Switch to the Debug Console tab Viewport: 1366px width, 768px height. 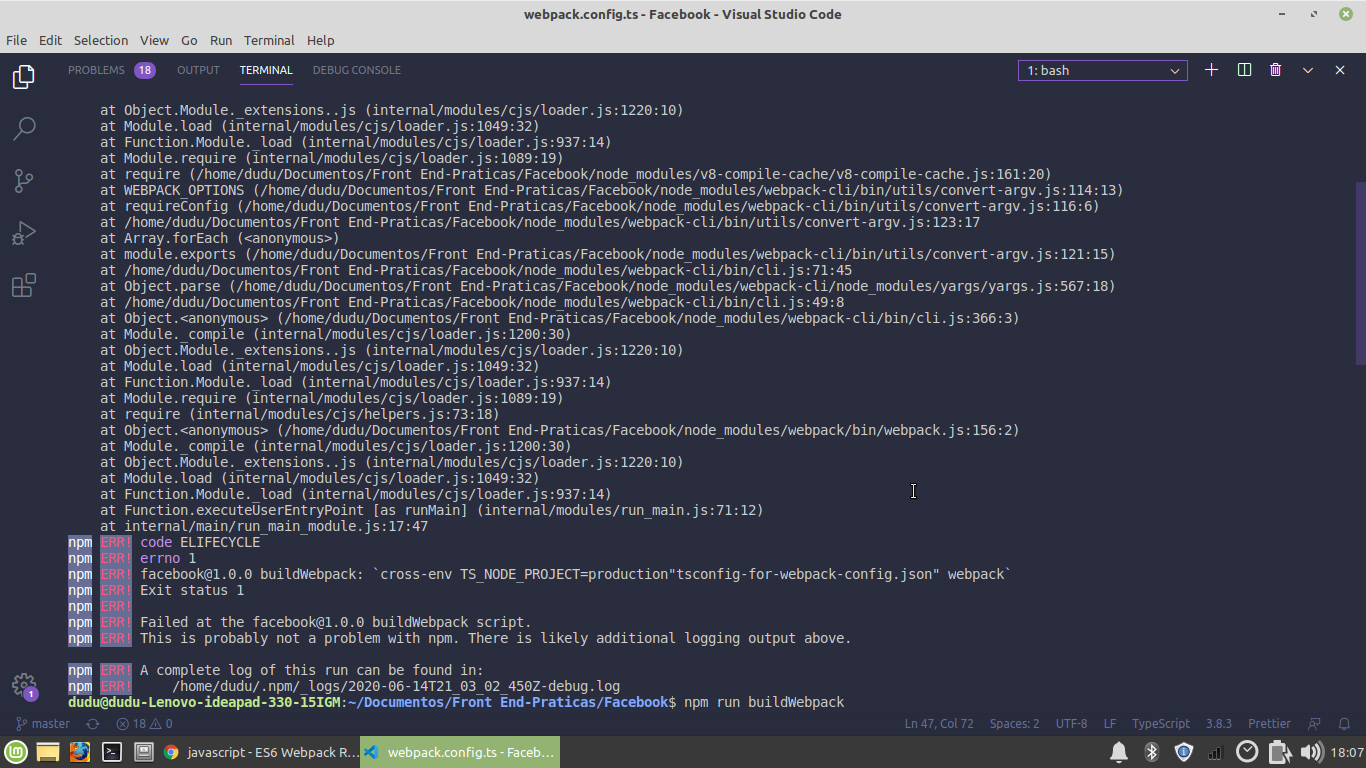coord(356,70)
